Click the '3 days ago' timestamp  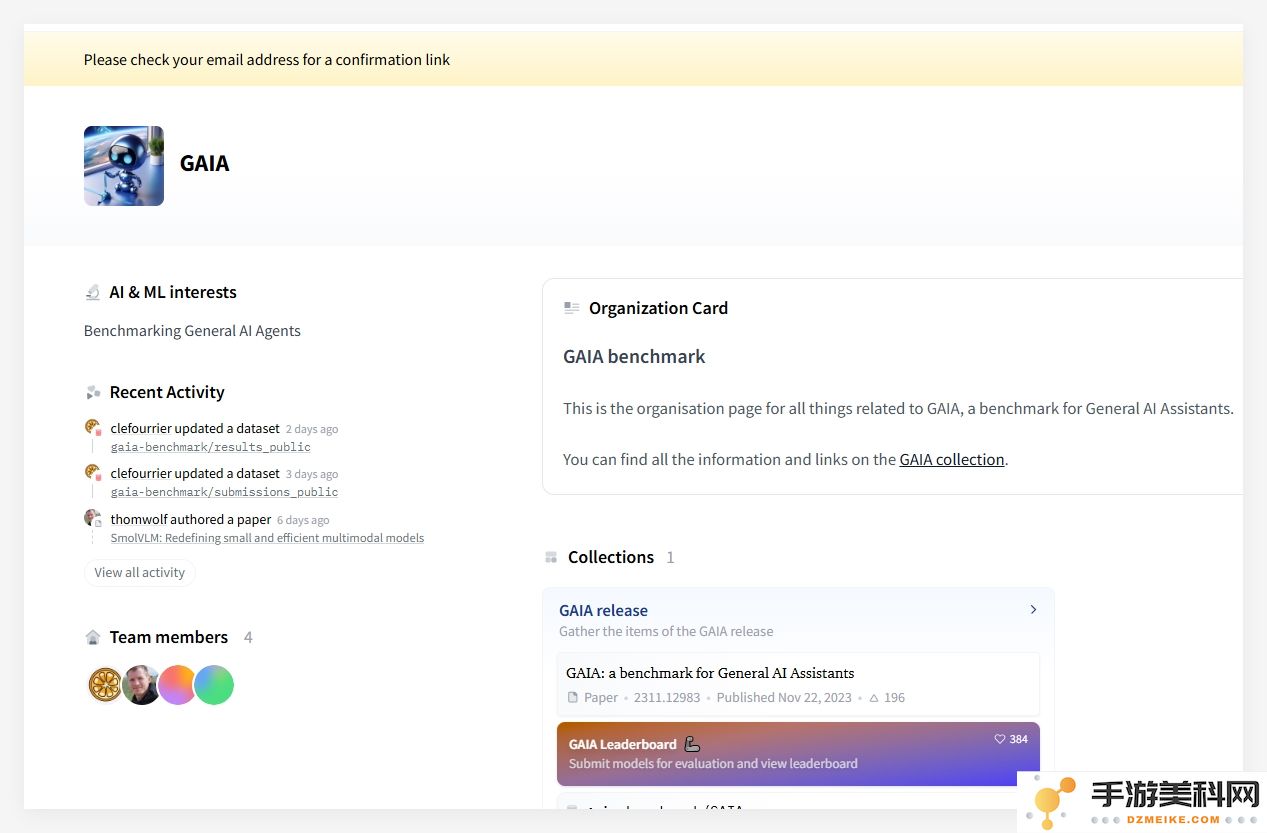[x=312, y=474]
